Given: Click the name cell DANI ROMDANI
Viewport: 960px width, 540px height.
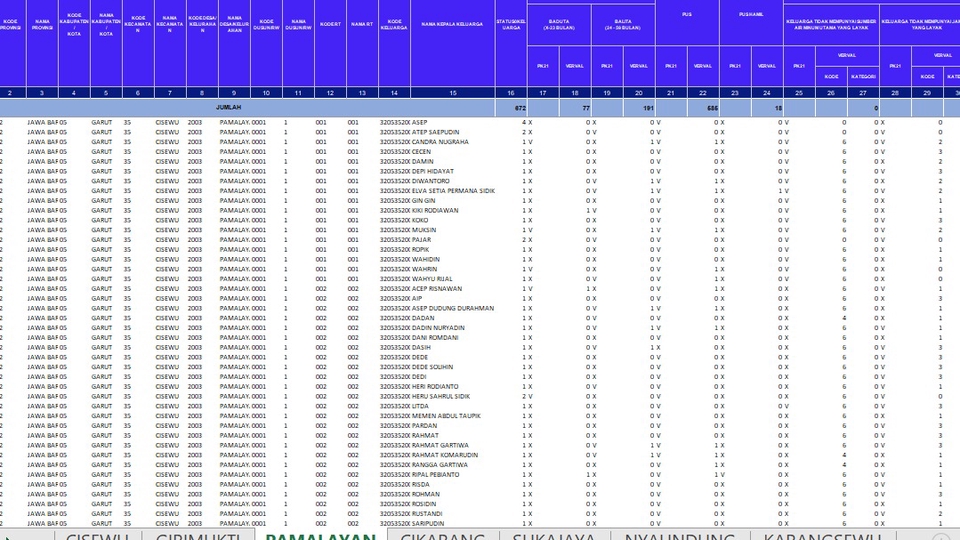Looking at the screenshot, I should pos(435,338).
